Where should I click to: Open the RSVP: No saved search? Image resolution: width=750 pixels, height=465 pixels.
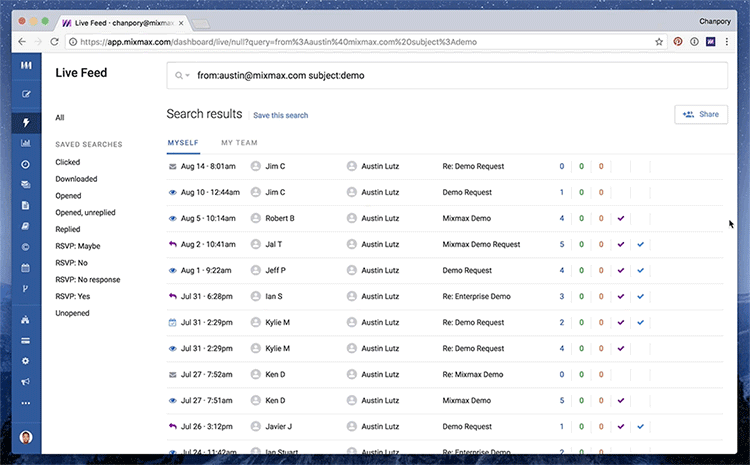click(71, 263)
